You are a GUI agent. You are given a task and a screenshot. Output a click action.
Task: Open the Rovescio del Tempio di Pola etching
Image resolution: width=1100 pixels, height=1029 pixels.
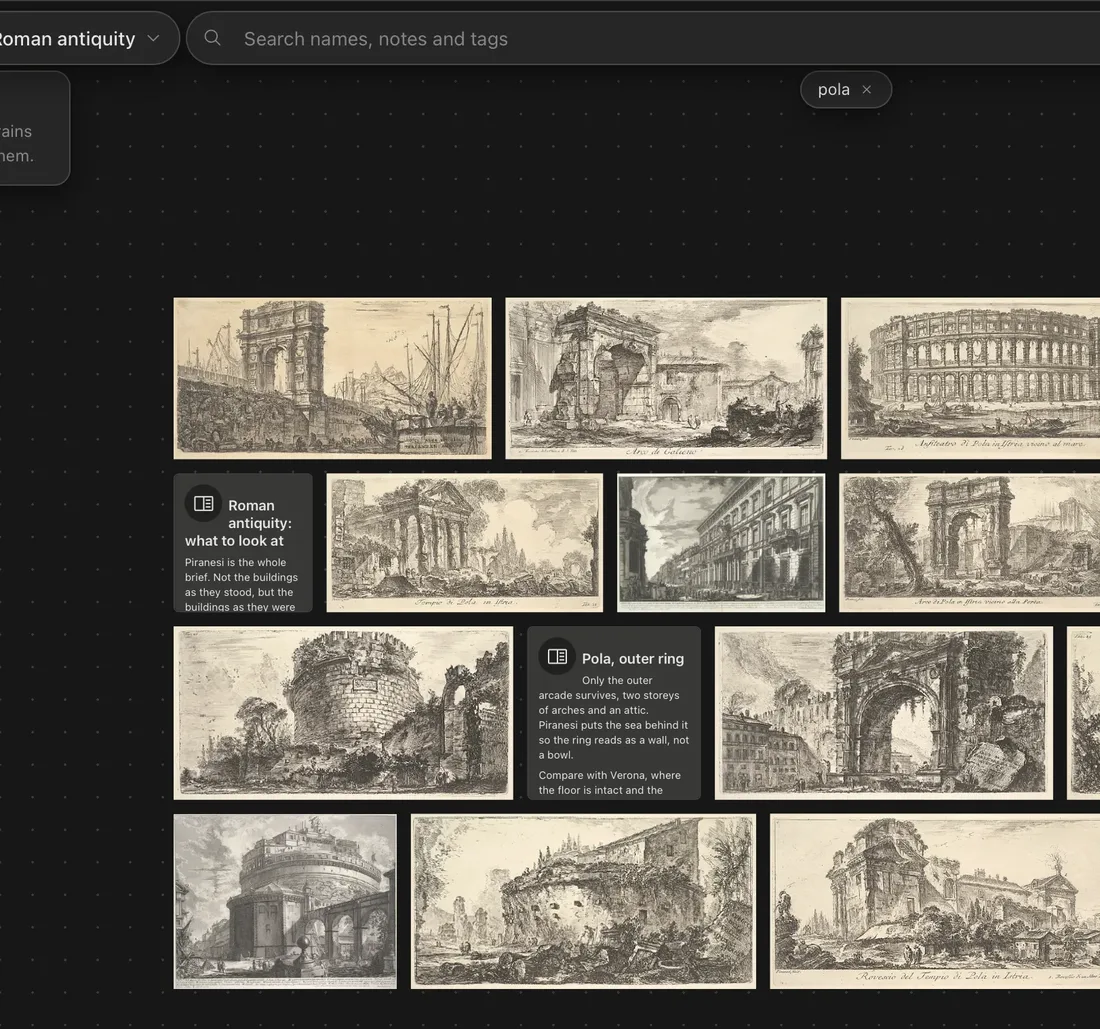(x=934, y=901)
